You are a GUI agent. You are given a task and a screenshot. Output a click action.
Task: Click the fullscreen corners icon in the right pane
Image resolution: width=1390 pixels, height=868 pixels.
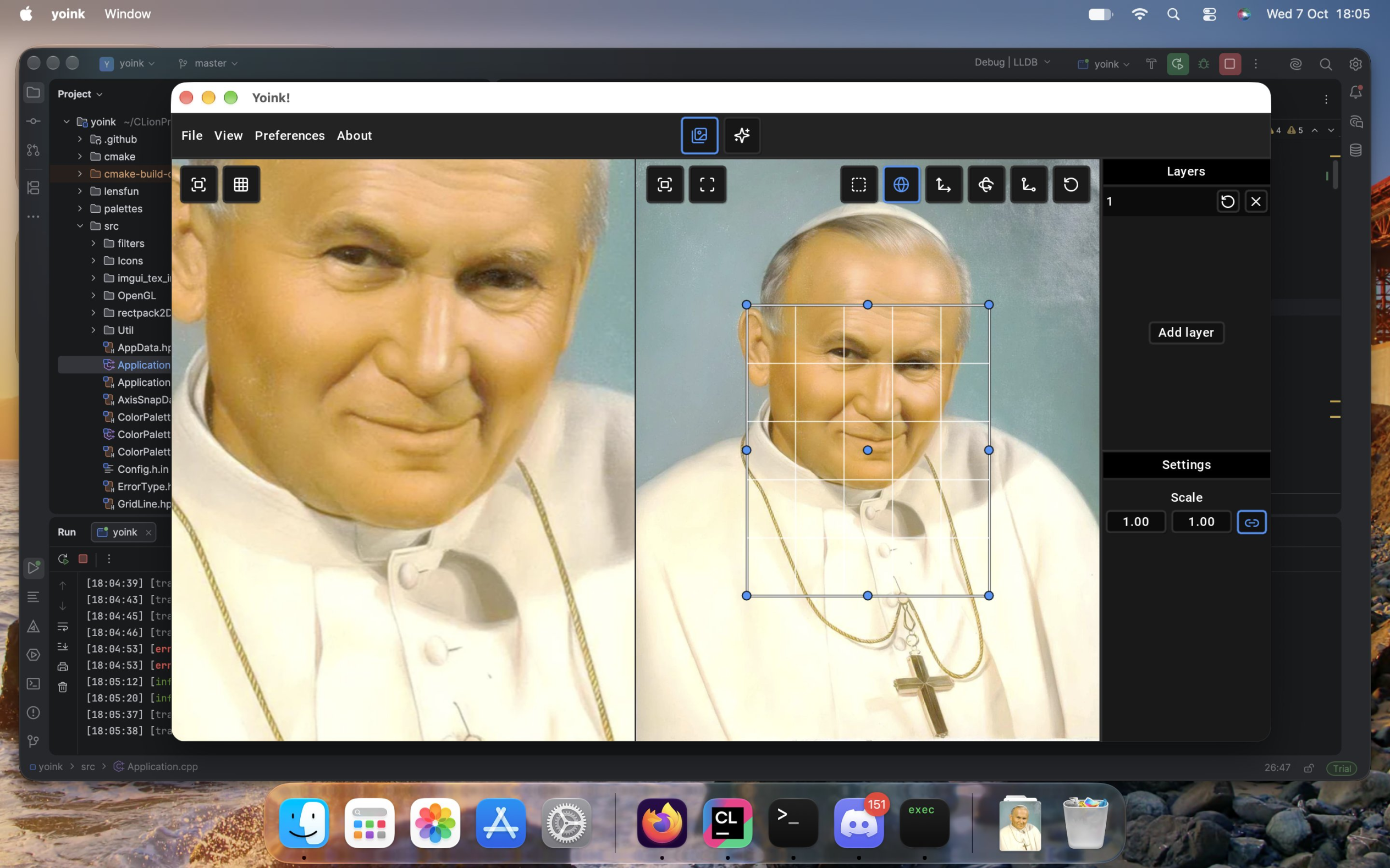click(x=707, y=184)
